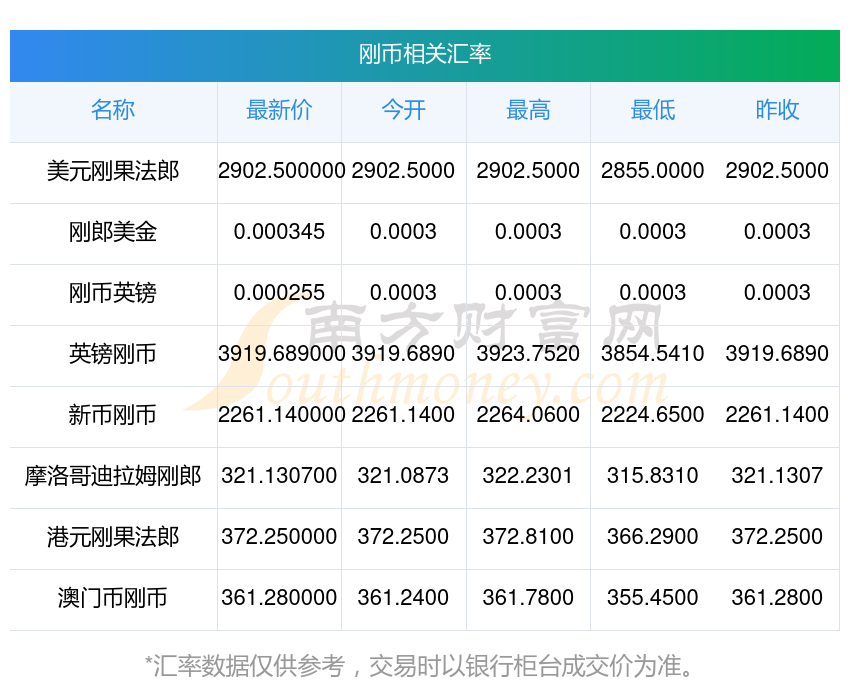Select the 最低 column header
Screen dimensions: 850x698
(653, 110)
